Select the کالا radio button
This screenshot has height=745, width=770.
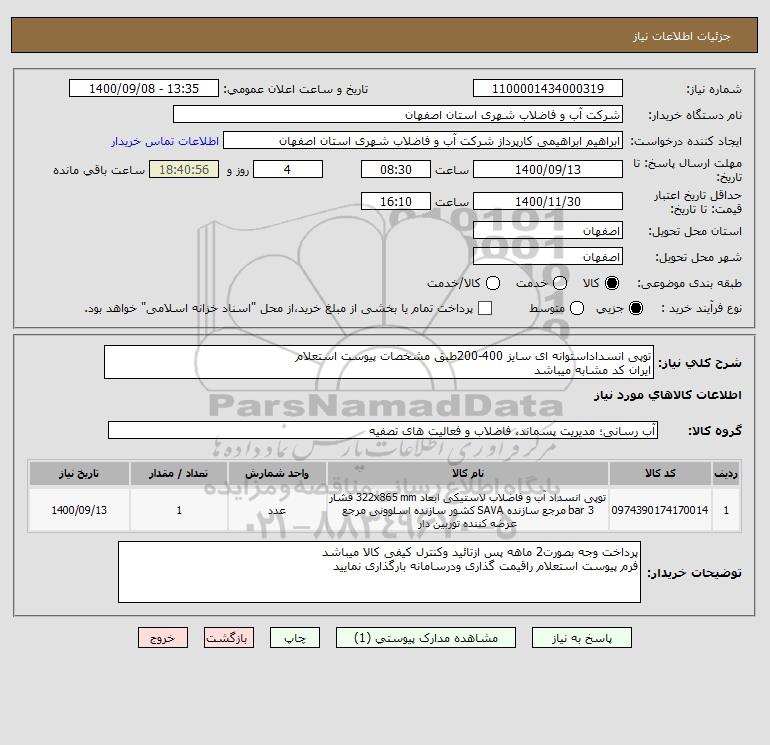tap(612, 283)
